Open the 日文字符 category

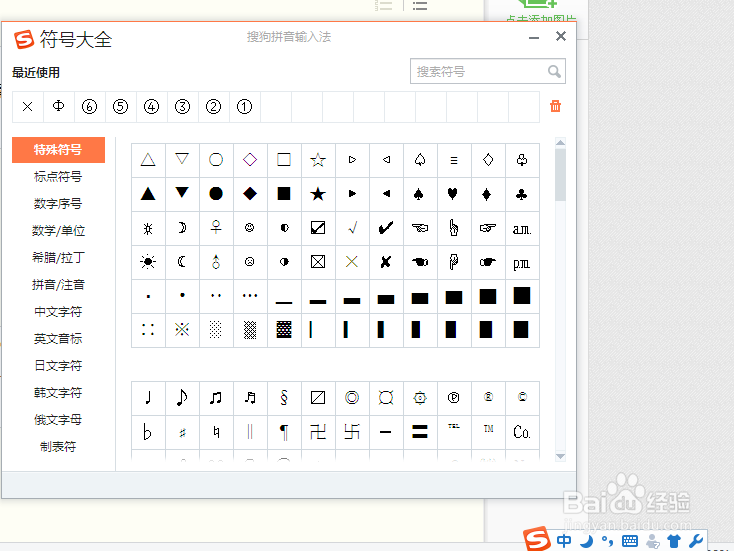(x=58, y=366)
